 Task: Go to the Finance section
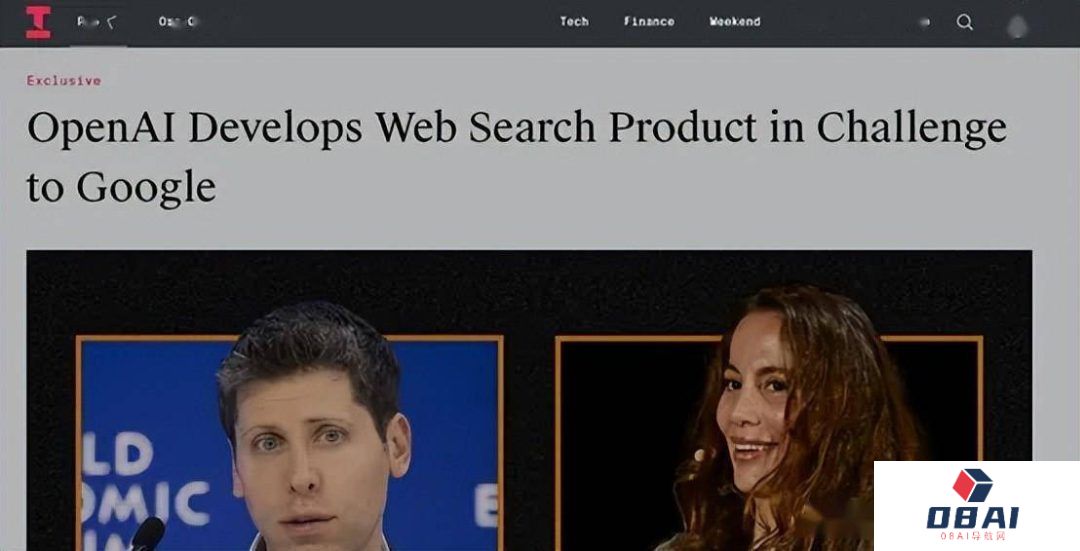coord(649,21)
